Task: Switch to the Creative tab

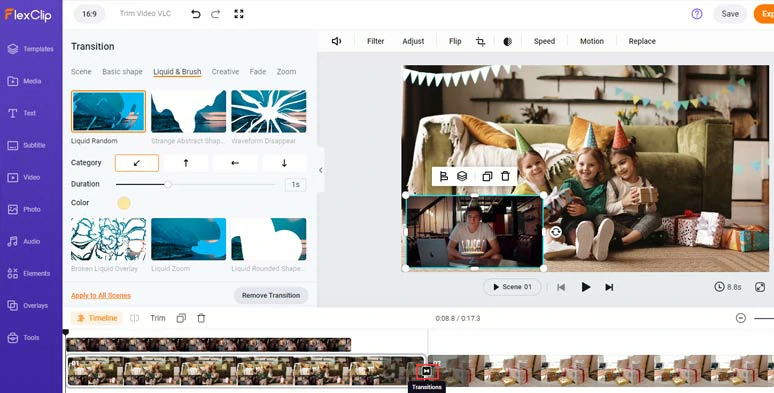Action: tap(225, 72)
